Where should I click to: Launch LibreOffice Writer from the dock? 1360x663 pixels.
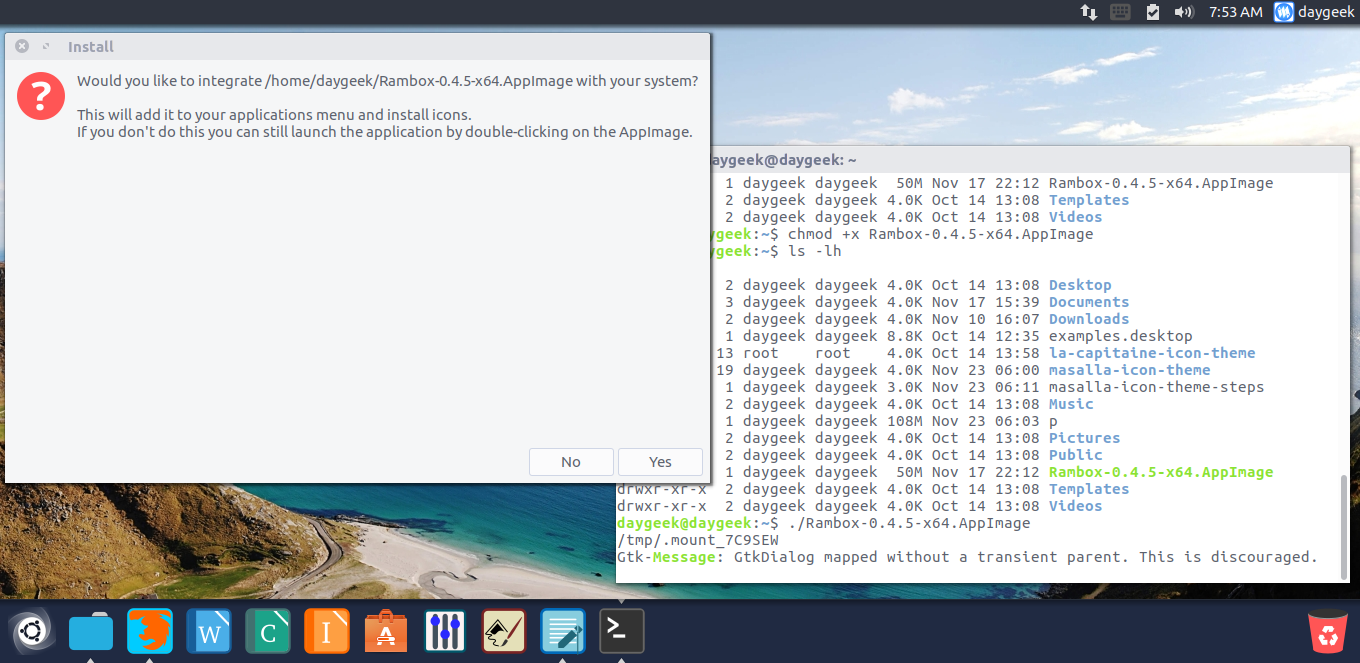(209, 632)
